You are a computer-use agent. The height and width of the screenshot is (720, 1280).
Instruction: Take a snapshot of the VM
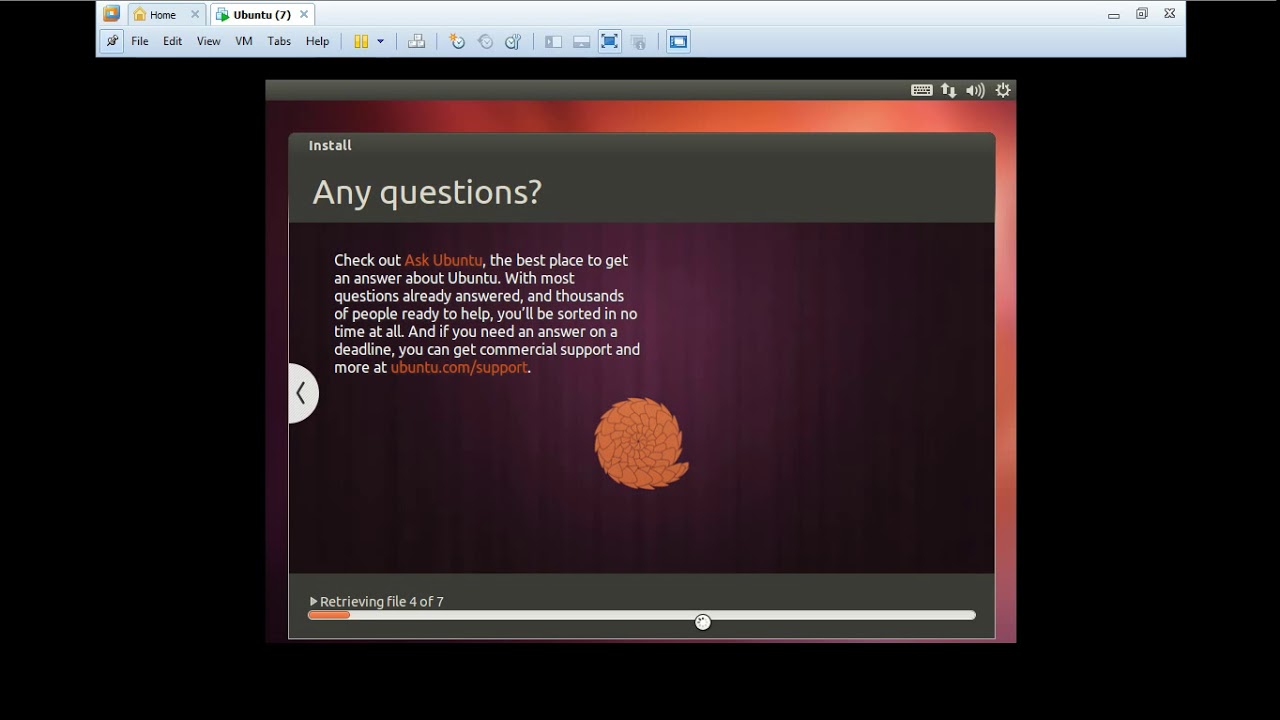457,41
